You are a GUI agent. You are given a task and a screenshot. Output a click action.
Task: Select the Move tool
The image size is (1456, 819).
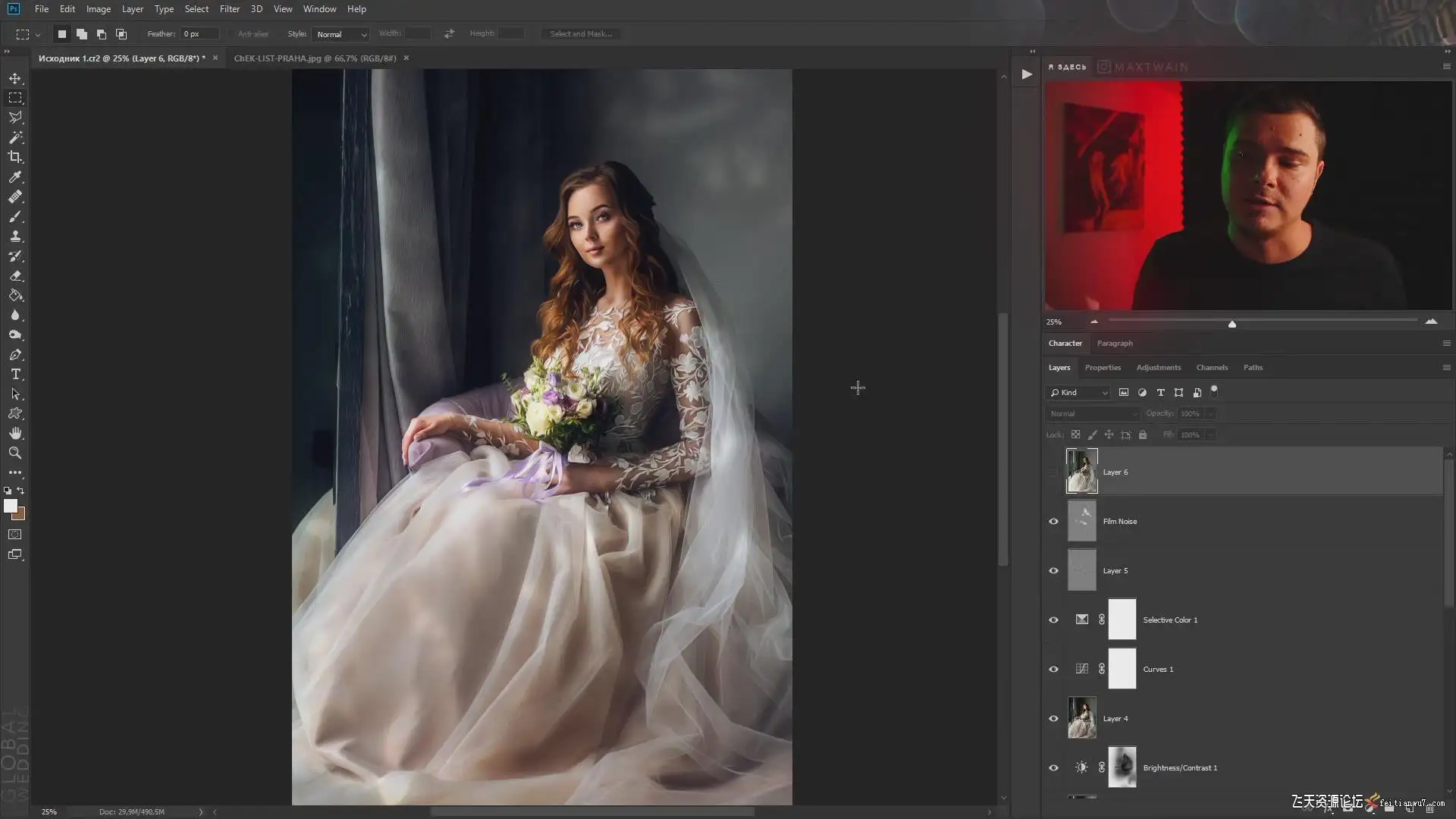[15, 78]
